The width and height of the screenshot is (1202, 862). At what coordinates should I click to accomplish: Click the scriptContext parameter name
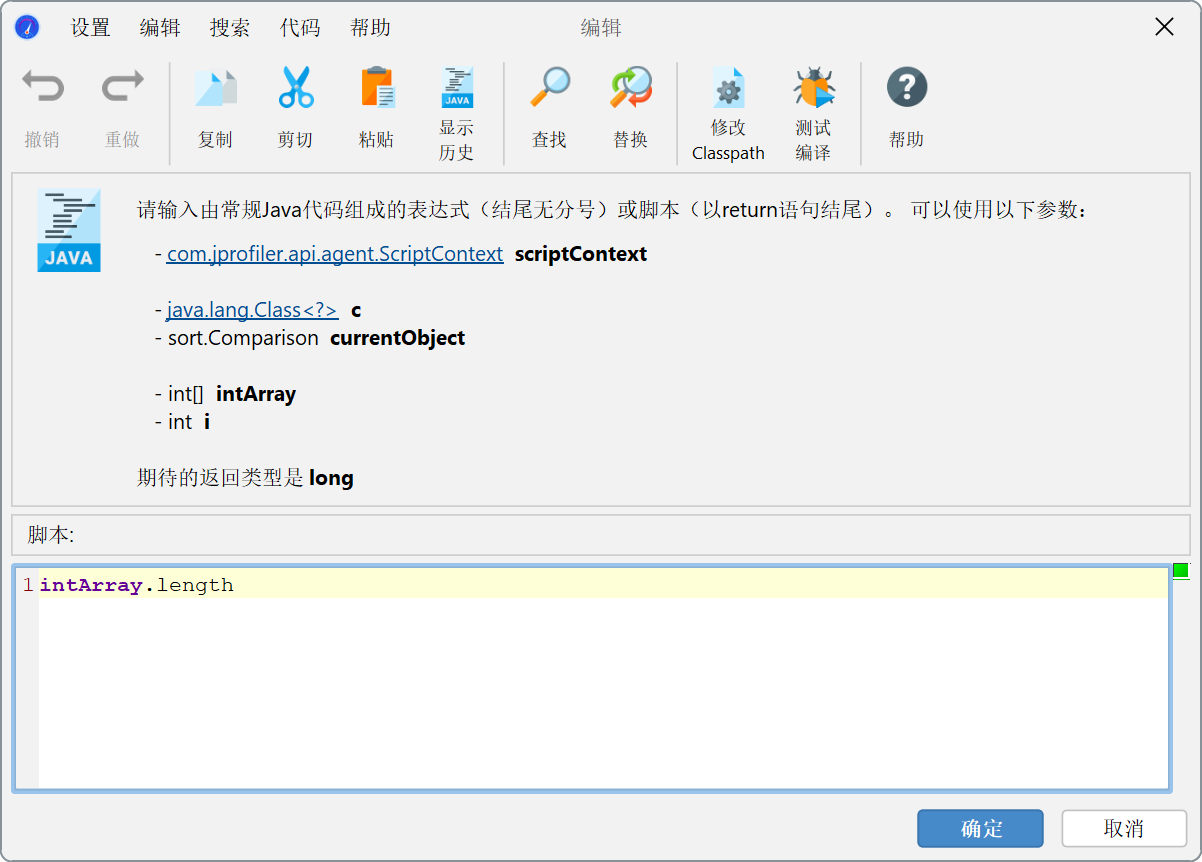click(581, 254)
